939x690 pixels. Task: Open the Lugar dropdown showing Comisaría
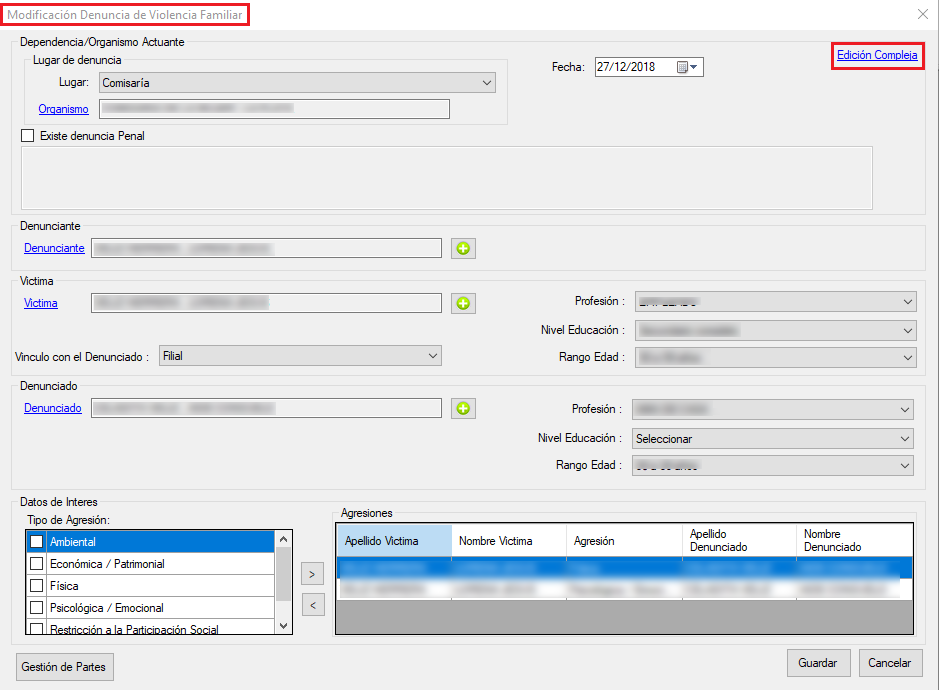tap(298, 83)
